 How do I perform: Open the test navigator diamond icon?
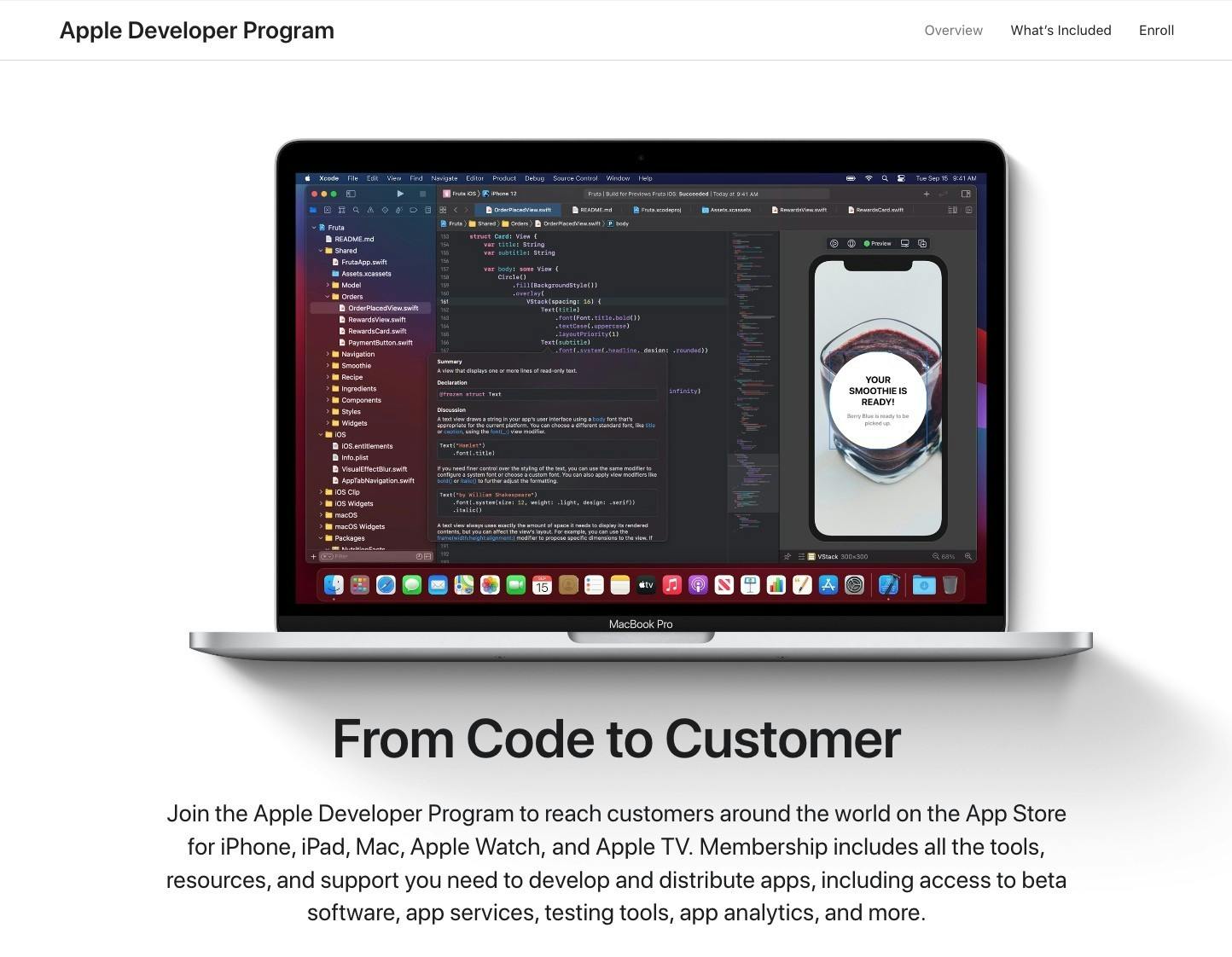(385, 210)
